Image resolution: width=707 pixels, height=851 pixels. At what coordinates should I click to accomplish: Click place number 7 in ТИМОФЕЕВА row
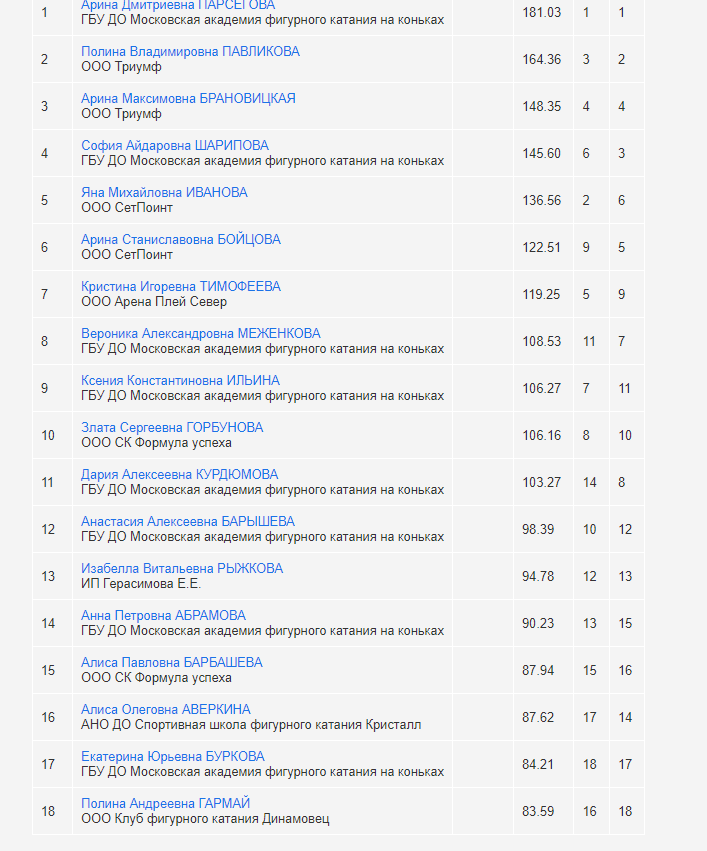[44, 294]
